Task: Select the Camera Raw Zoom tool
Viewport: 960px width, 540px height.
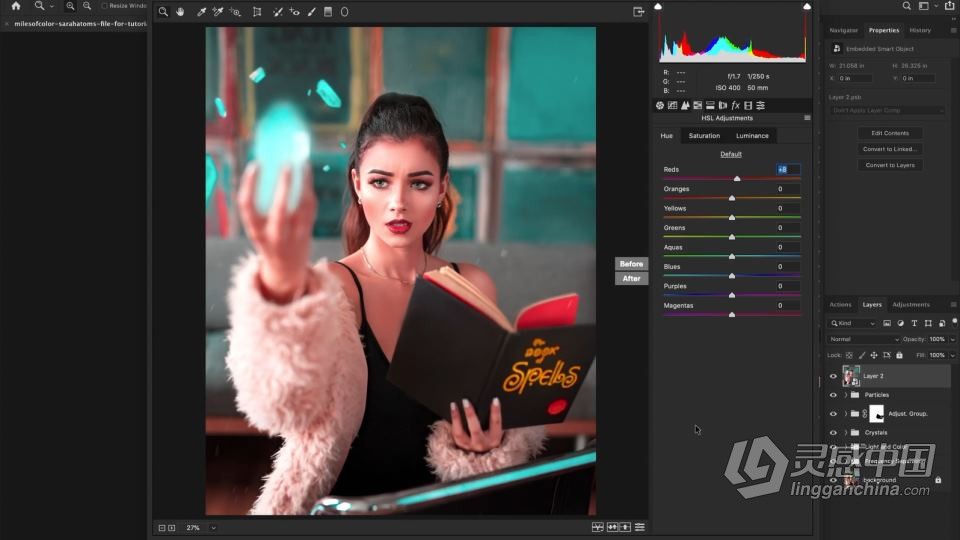Action: (x=163, y=12)
